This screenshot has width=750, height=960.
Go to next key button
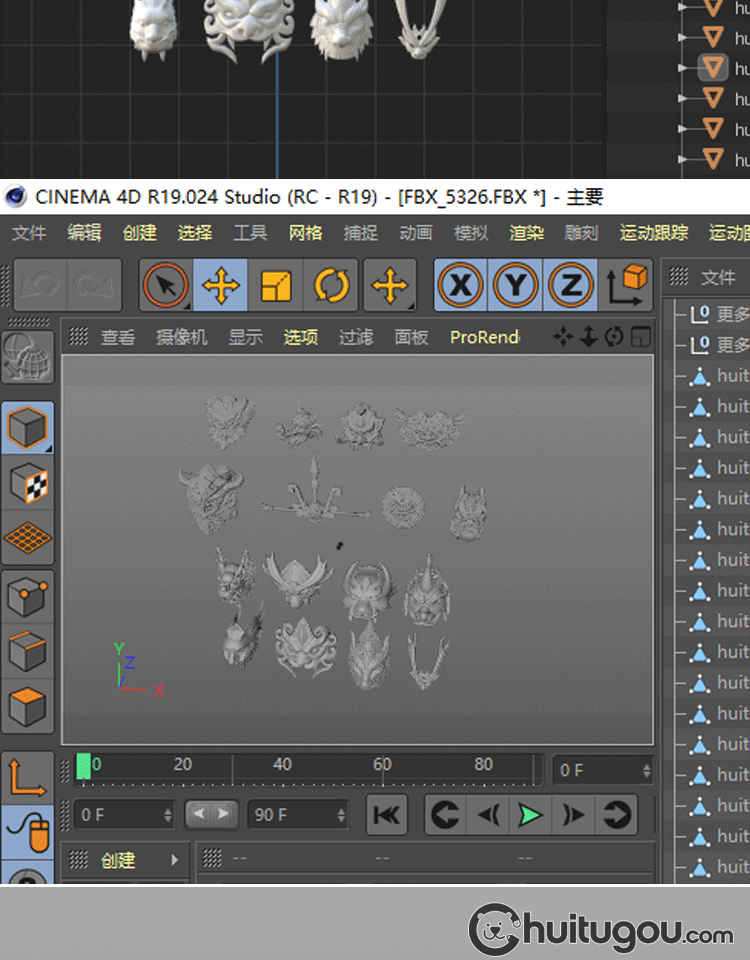tap(616, 815)
